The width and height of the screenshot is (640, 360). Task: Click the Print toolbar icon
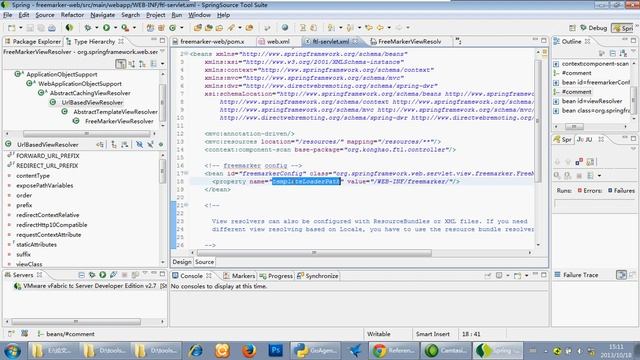(52, 28)
